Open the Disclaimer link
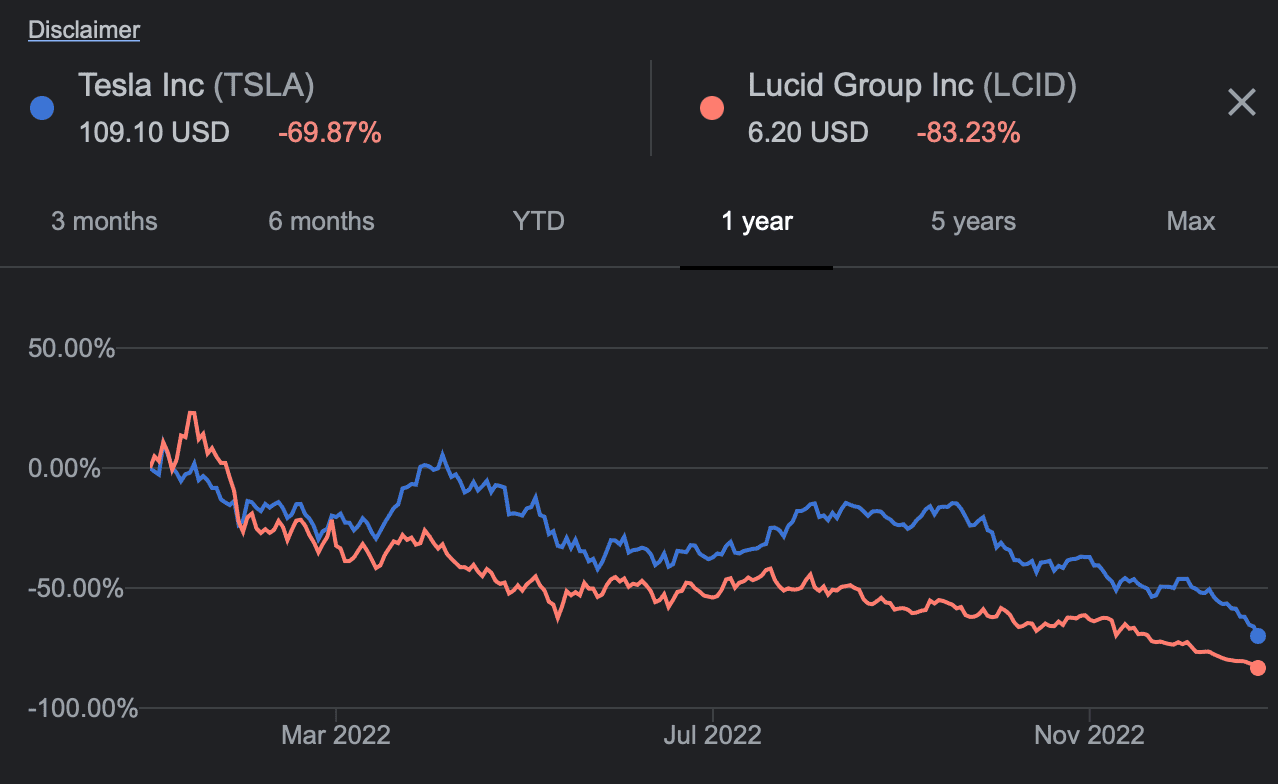This screenshot has width=1278, height=784. coord(84,29)
